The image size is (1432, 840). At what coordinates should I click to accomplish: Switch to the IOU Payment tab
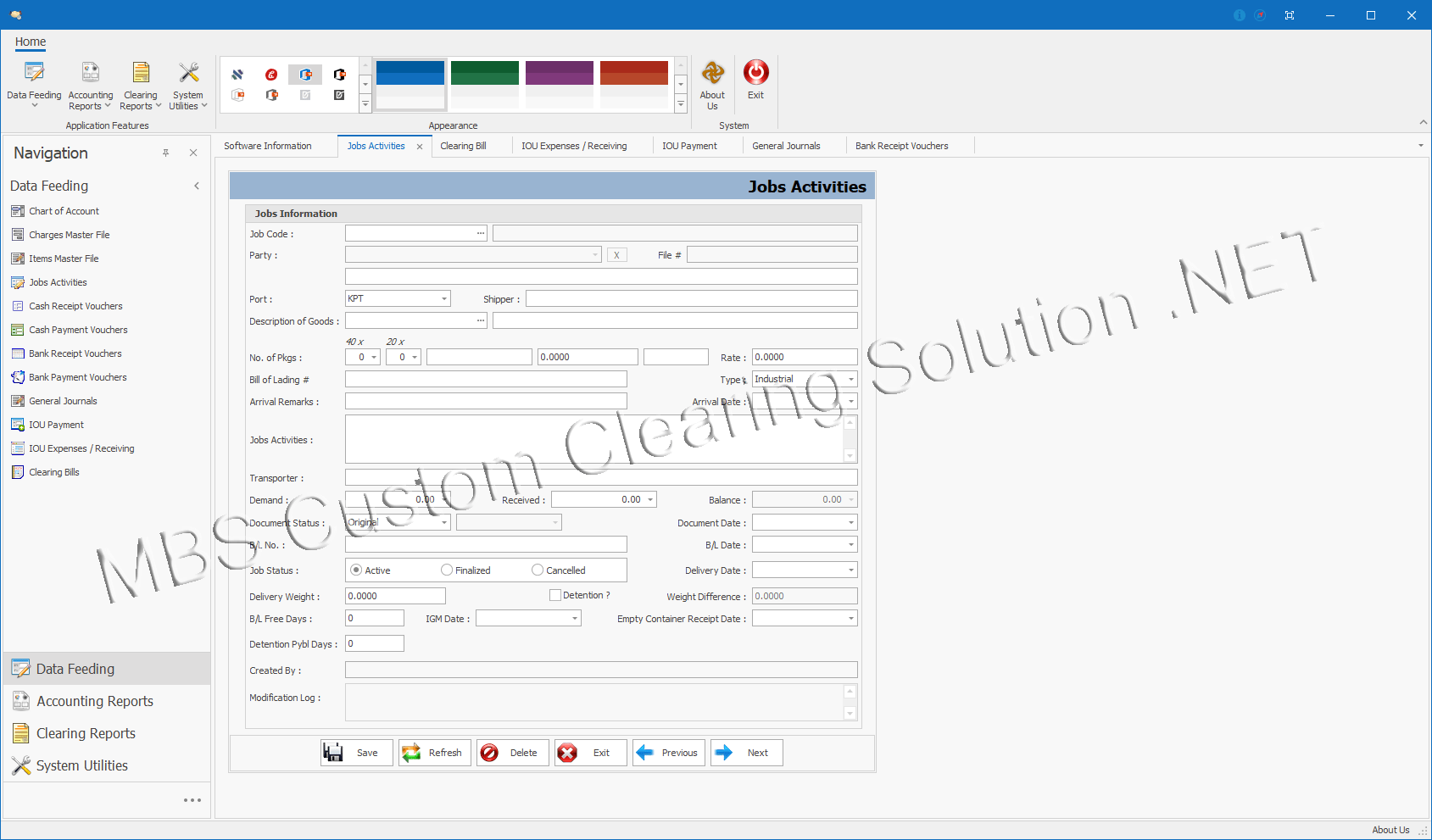pos(689,146)
